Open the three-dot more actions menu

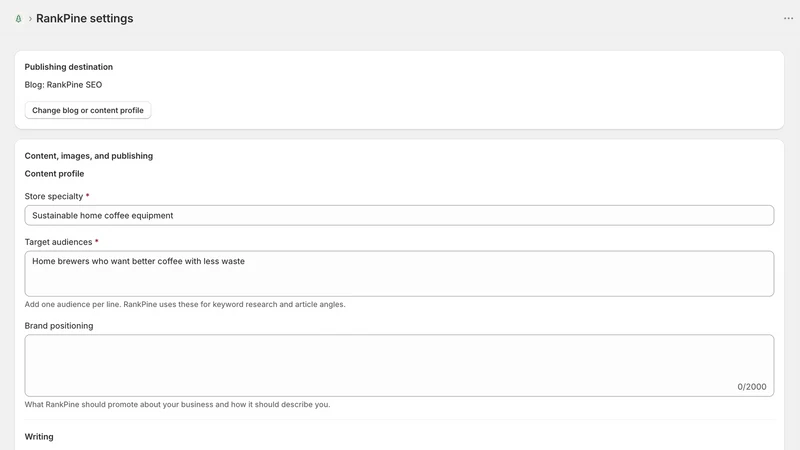pyautogui.click(x=788, y=18)
